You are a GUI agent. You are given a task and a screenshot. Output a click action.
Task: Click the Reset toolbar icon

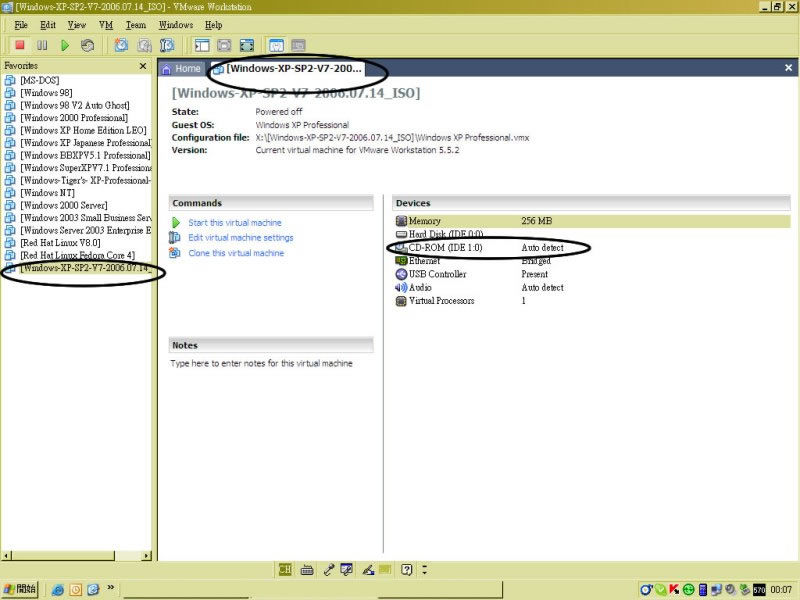pyautogui.click(x=87, y=45)
